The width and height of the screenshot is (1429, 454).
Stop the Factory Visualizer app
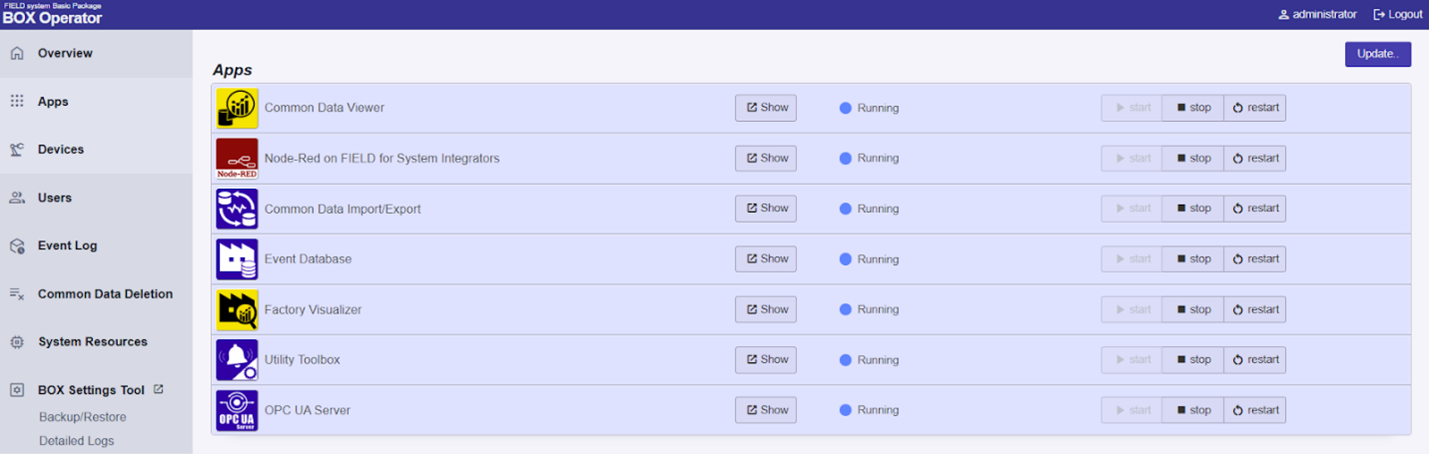click(x=1193, y=309)
